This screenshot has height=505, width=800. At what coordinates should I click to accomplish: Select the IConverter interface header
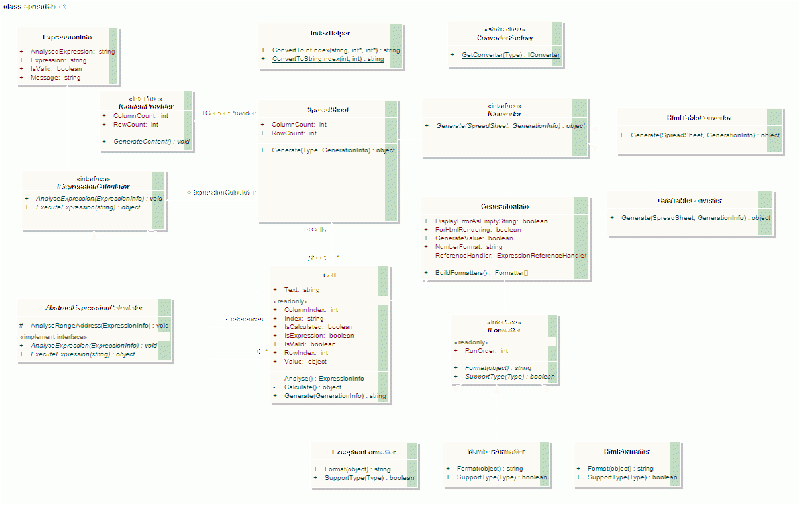(x=504, y=108)
